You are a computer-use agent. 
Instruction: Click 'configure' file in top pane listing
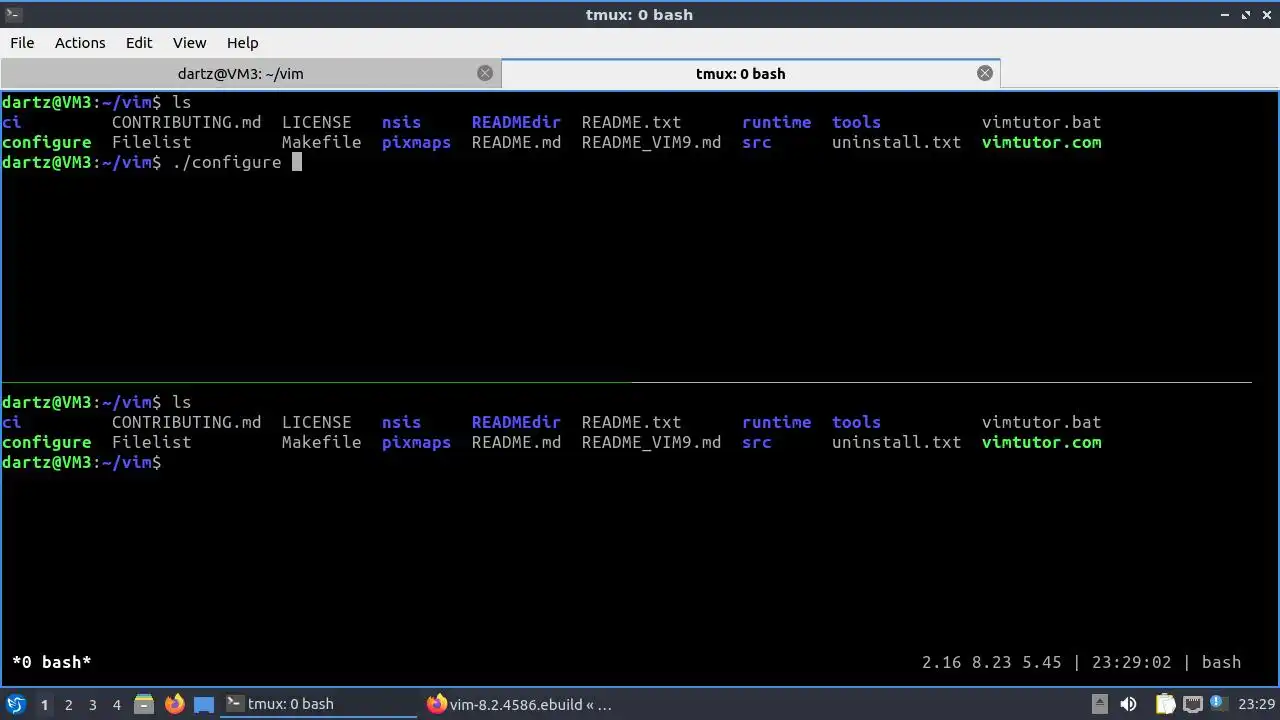[46, 142]
